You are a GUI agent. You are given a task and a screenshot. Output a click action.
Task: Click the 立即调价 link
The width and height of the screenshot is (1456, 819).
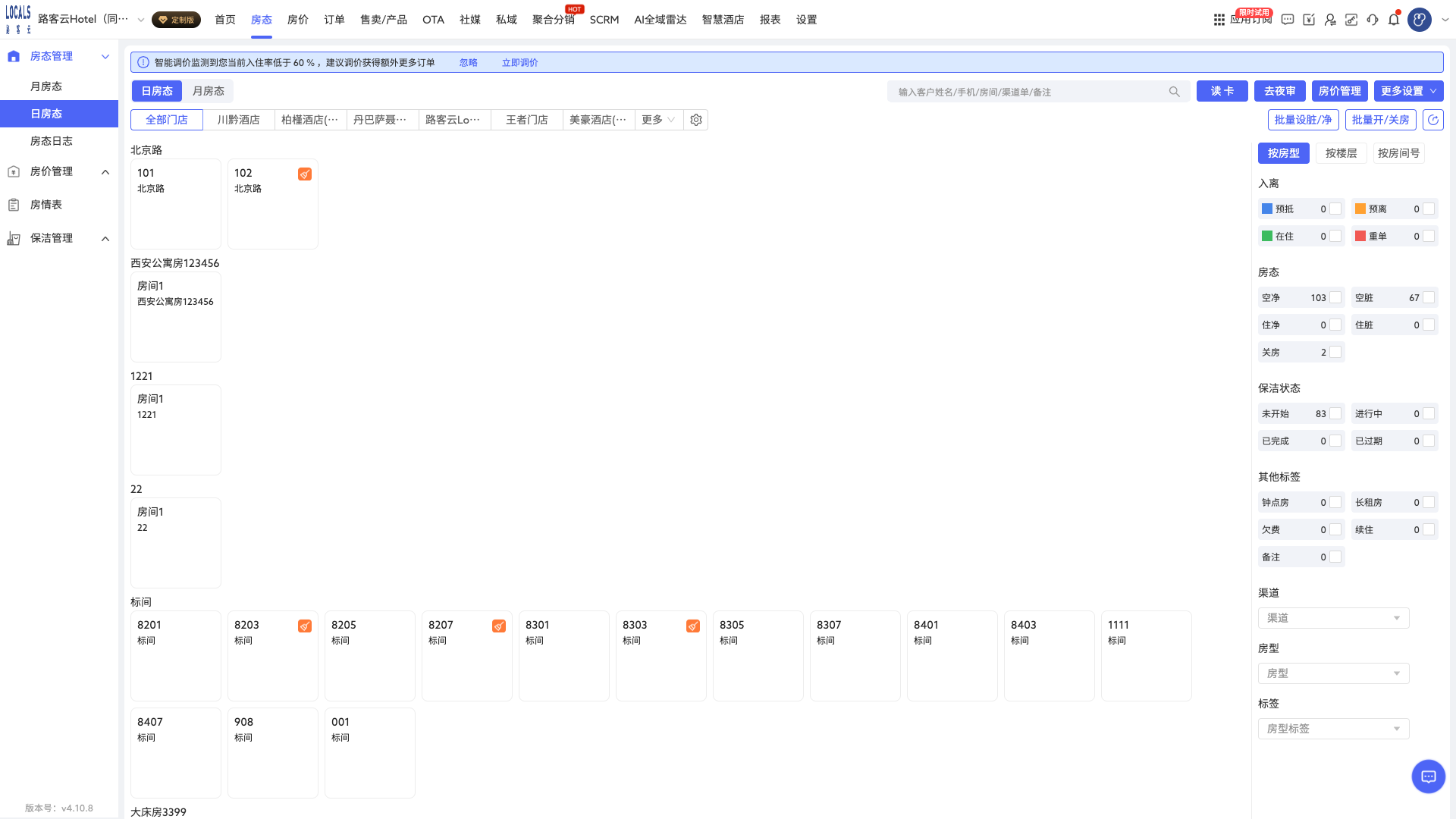click(x=519, y=62)
